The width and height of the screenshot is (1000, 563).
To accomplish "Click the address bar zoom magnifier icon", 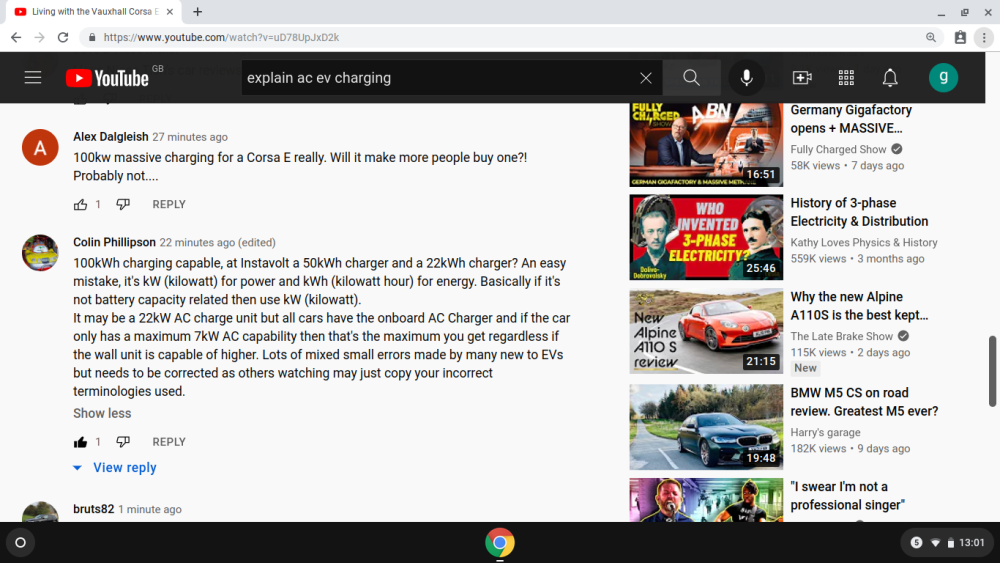I will pyautogui.click(x=930, y=38).
